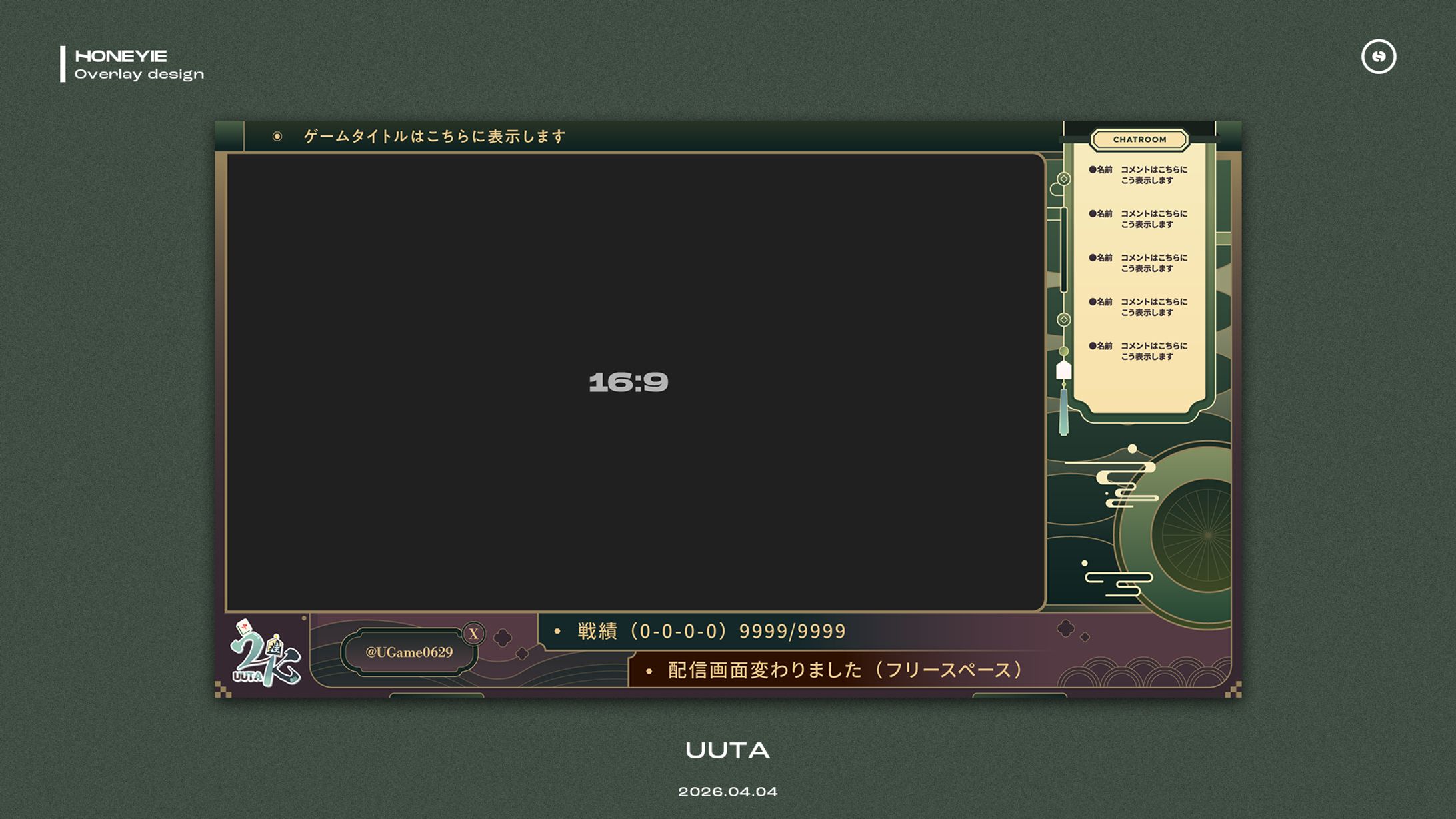Click the 16:9 label in the game area
This screenshot has height=819, width=1456.
click(628, 383)
